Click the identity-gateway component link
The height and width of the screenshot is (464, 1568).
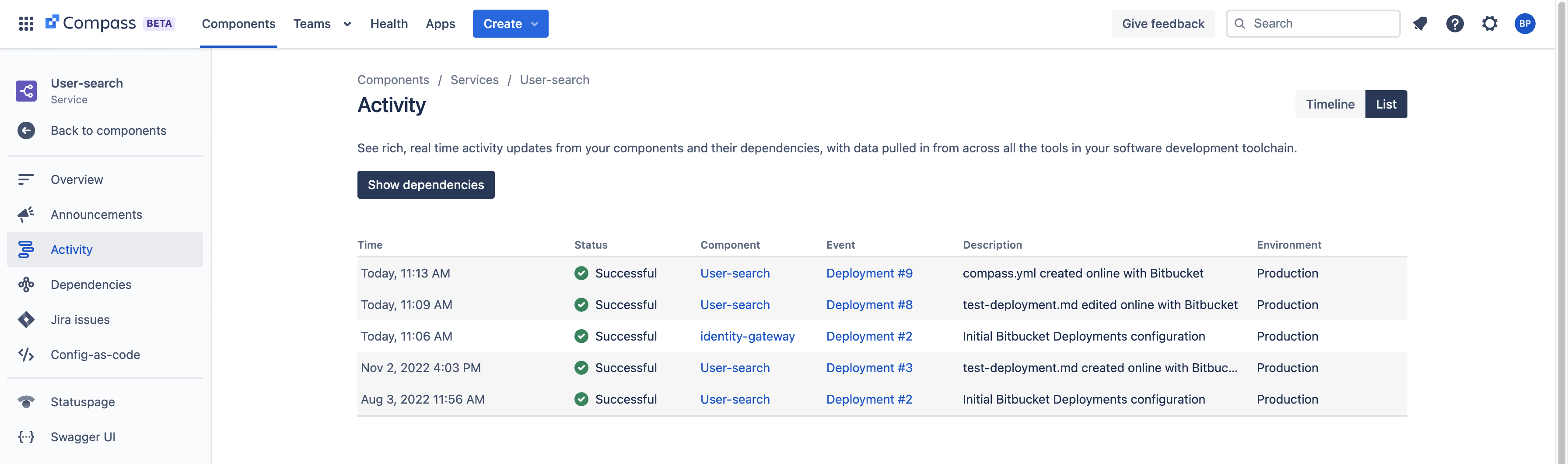pyautogui.click(x=747, y=336)
